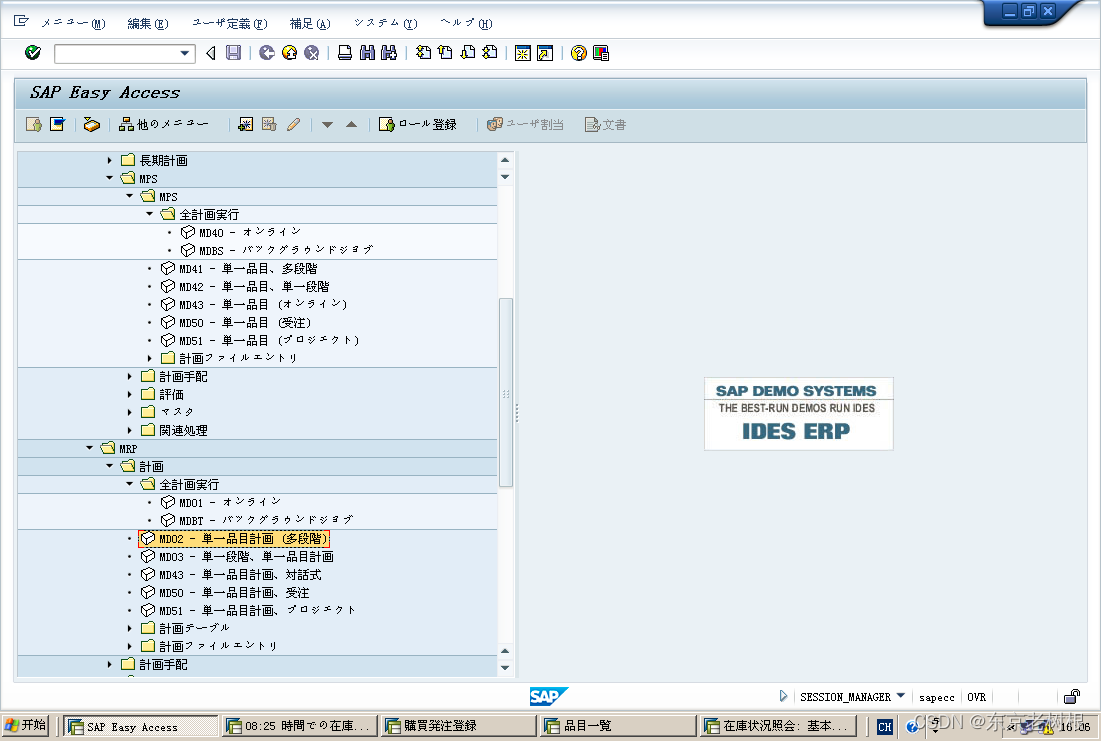Image resolution: width=1101 pixels, height=741 pixels.
Task: Click the lock icon in status bar
Action: click(x=1072, y=697)
